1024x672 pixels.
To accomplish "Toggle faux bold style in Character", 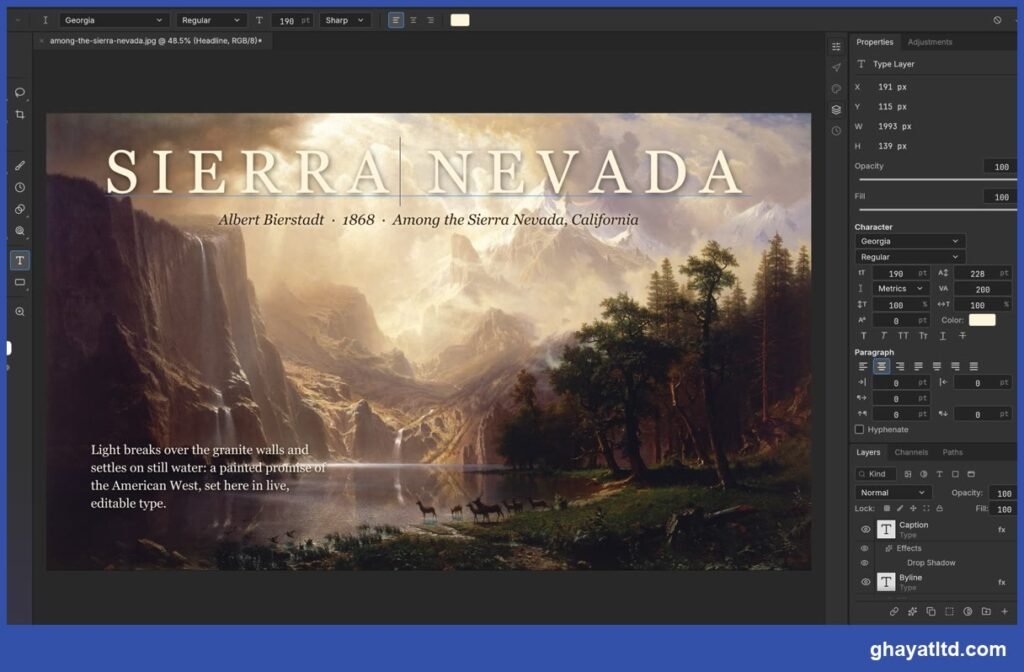I will pyautogui.click(x=863, y=336).
